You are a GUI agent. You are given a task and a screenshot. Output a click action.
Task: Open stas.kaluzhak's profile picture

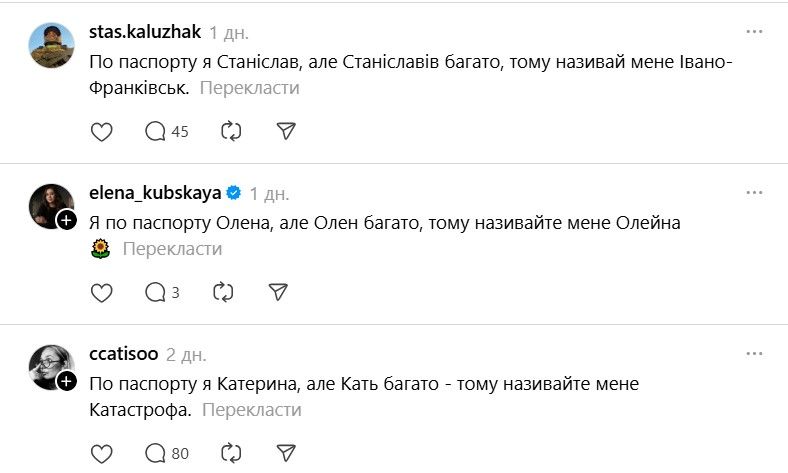[51, 46]
